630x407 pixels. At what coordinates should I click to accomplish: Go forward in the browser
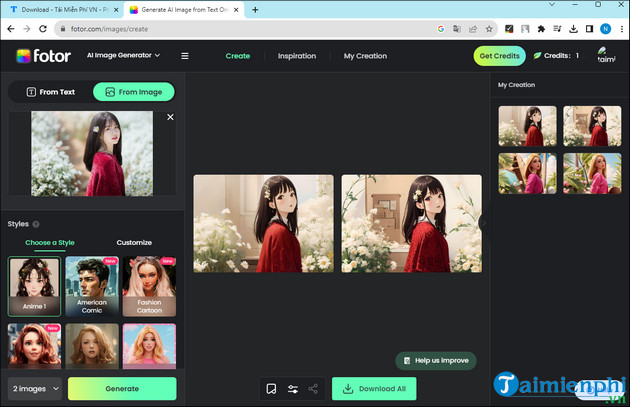click(27, 29)
